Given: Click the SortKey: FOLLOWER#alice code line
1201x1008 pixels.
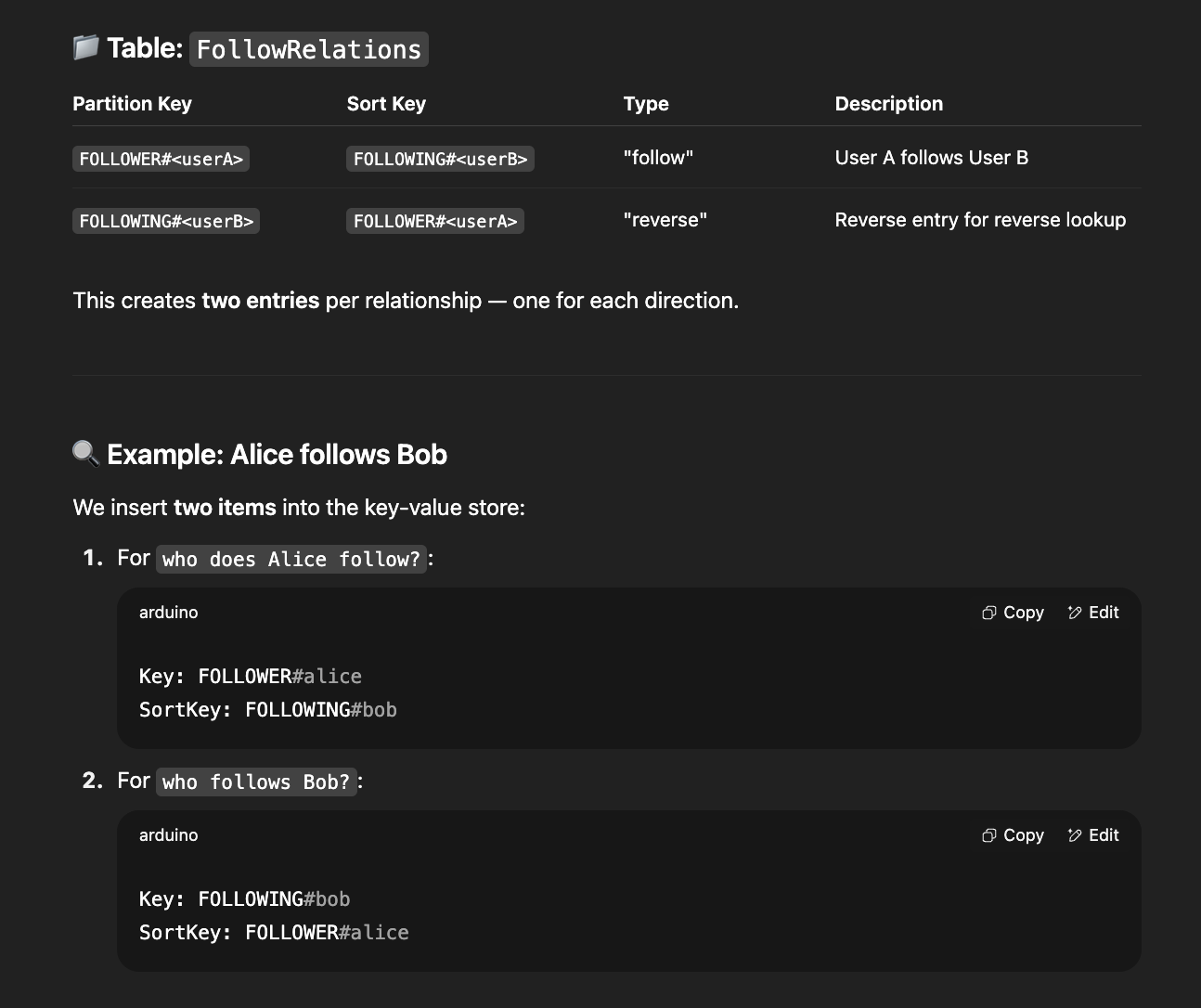Looking at the screenshot, I should click(x=274, y=932).
